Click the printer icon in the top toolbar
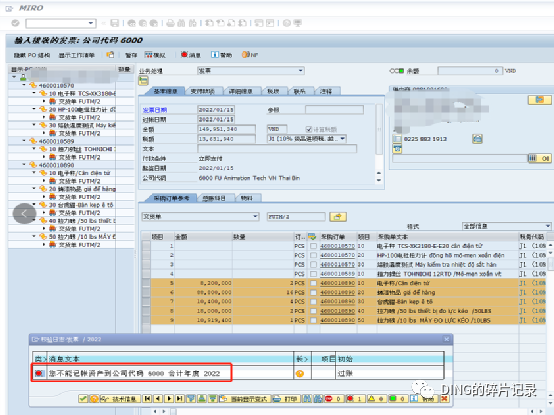The height and width of the screenshot is (415, 554). (170, 23)
